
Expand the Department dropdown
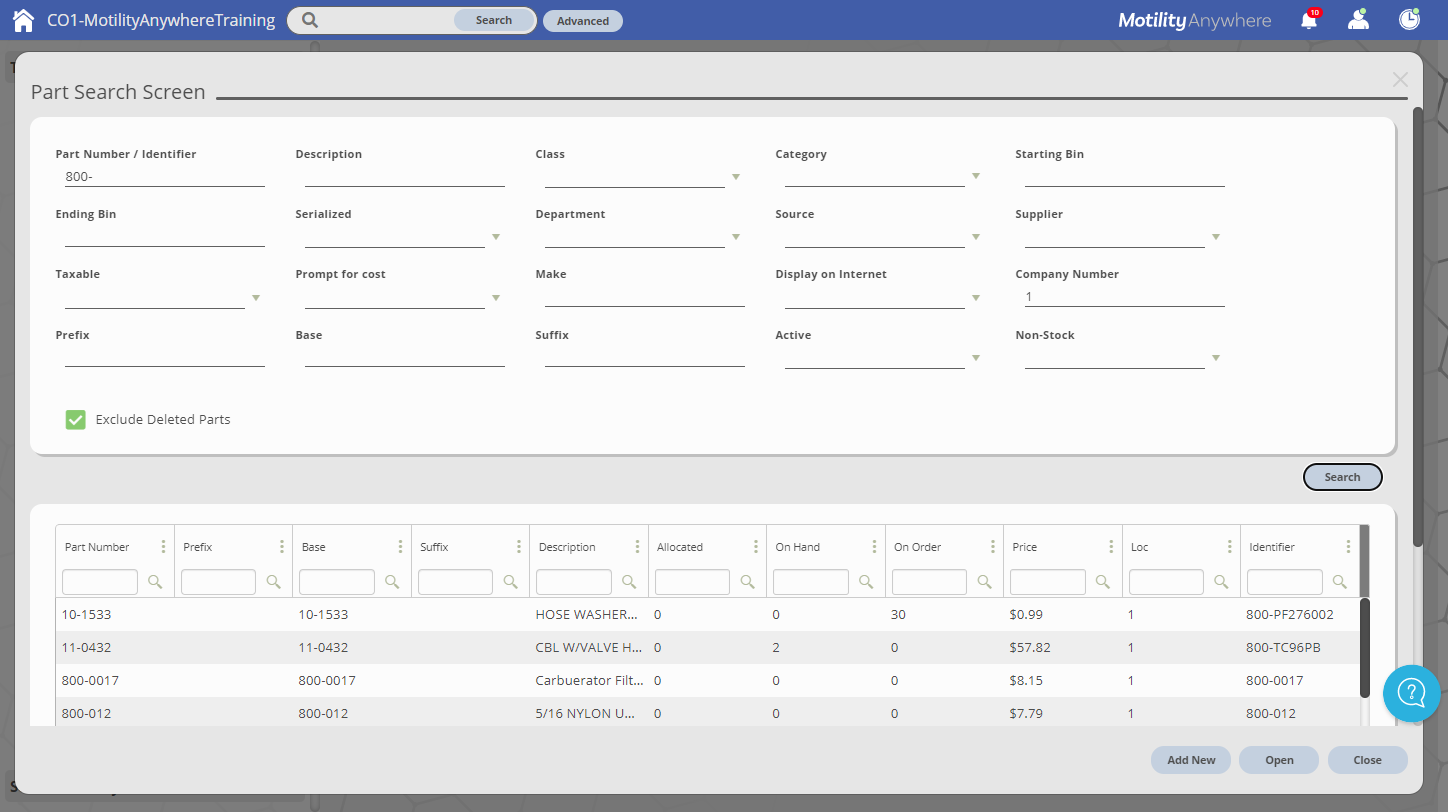(x=735, y=237)
